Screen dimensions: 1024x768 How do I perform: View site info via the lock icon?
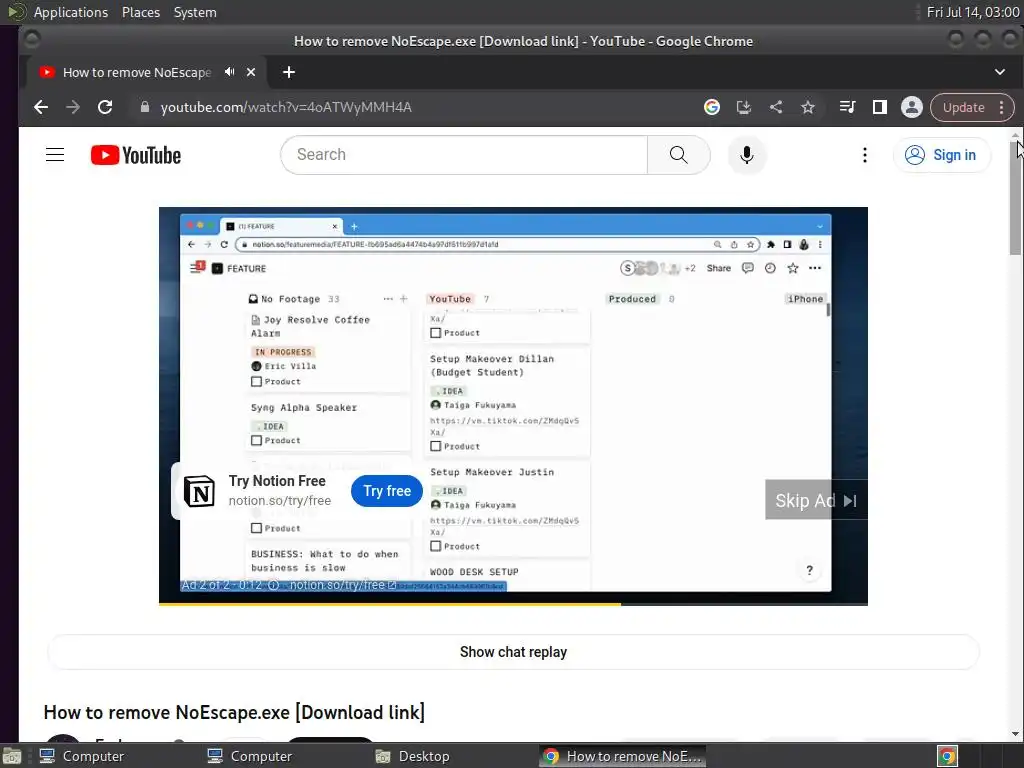coord(145,107)
